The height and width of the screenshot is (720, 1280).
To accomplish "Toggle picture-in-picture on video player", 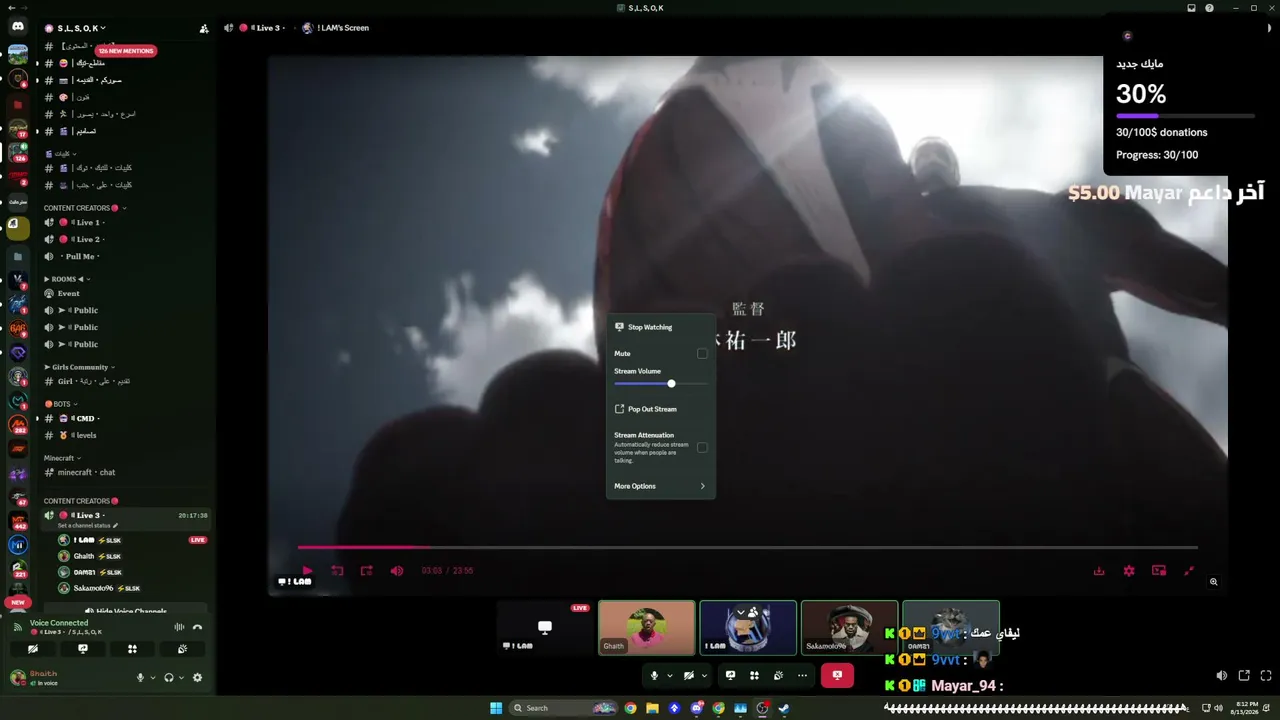I will 1159,571.
